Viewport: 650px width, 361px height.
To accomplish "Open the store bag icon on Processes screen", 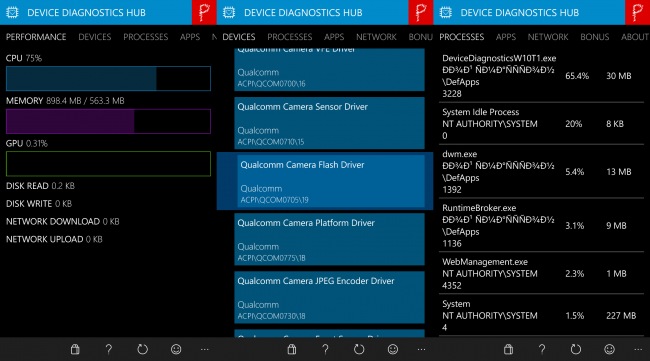I will [508, 349].
